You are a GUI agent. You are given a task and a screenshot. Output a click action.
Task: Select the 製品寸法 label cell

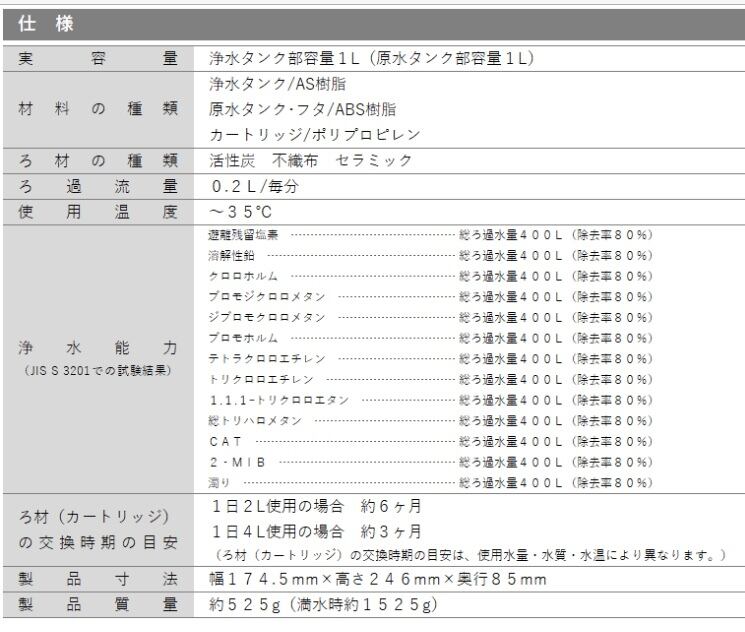(98, 579)
